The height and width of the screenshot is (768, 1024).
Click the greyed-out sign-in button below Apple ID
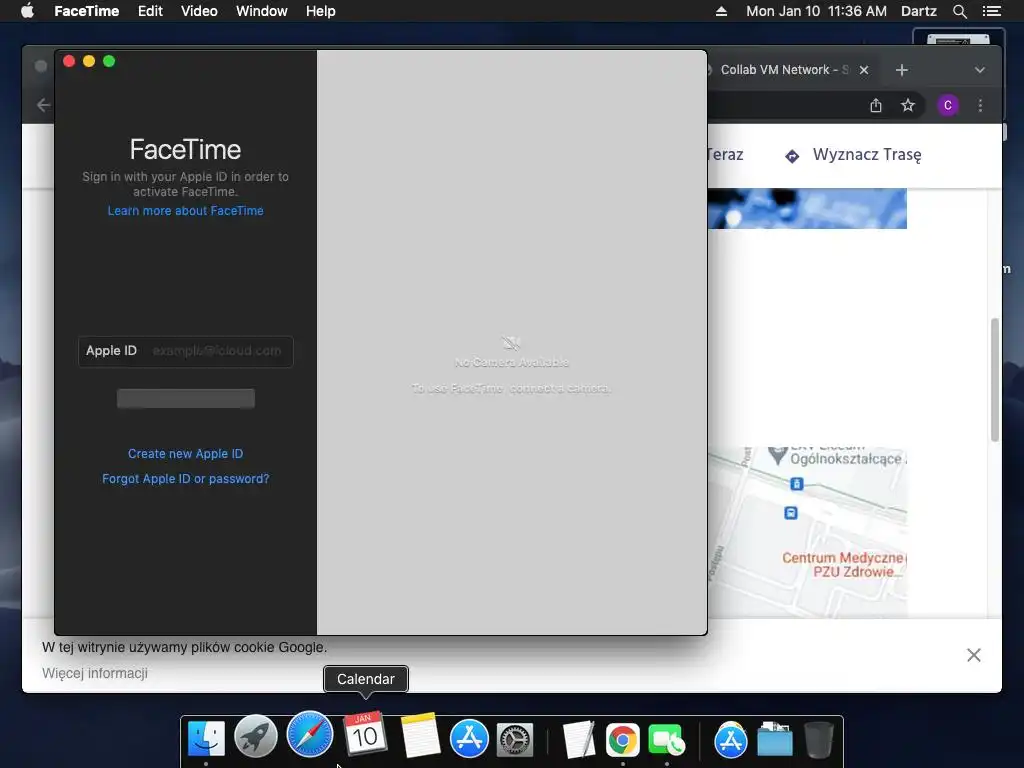coord(185,398)
